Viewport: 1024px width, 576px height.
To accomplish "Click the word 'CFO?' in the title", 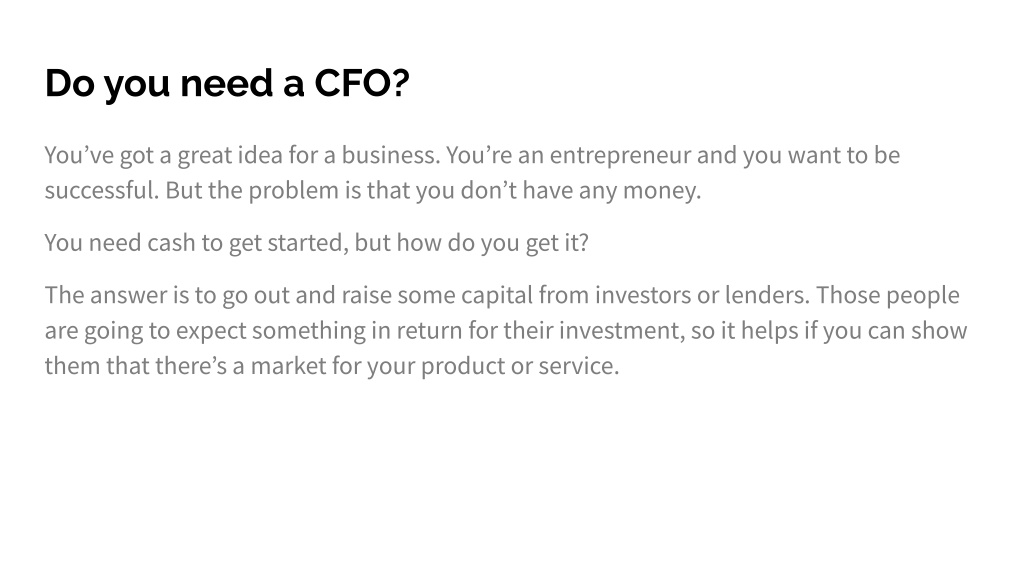I will (x=362, y=83).
